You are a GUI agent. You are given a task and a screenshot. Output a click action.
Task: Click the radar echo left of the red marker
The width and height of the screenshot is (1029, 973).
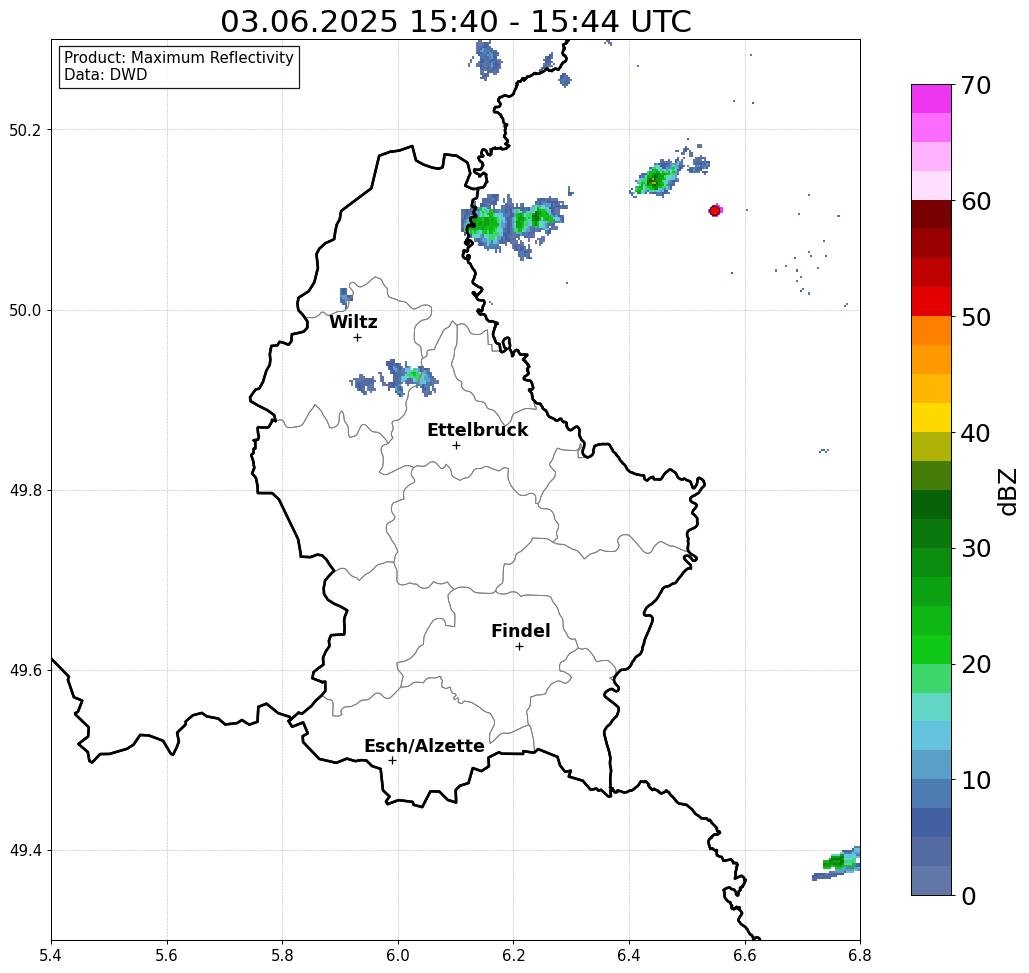point(658,177)
